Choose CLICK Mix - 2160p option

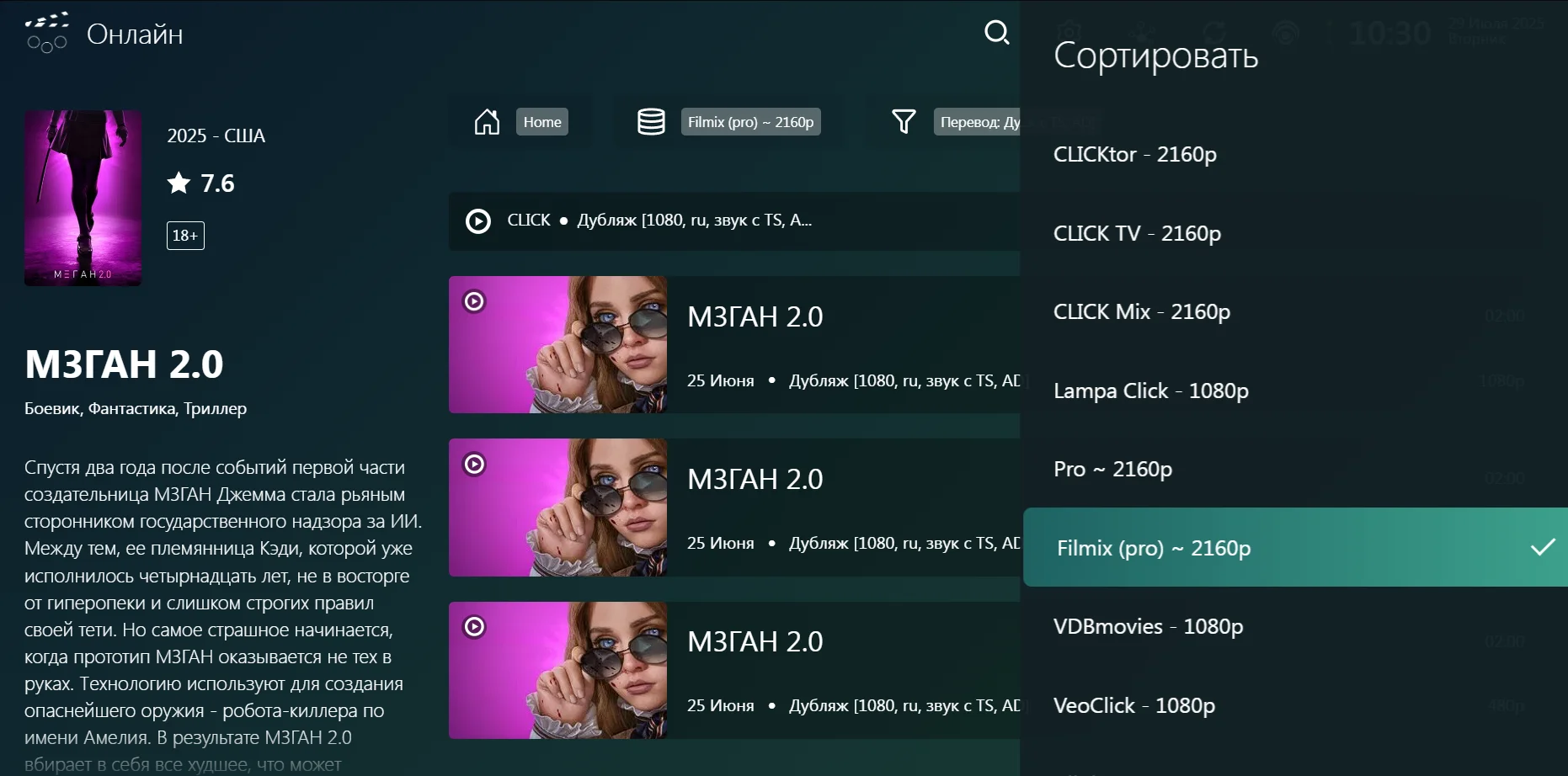(1294, 311)
